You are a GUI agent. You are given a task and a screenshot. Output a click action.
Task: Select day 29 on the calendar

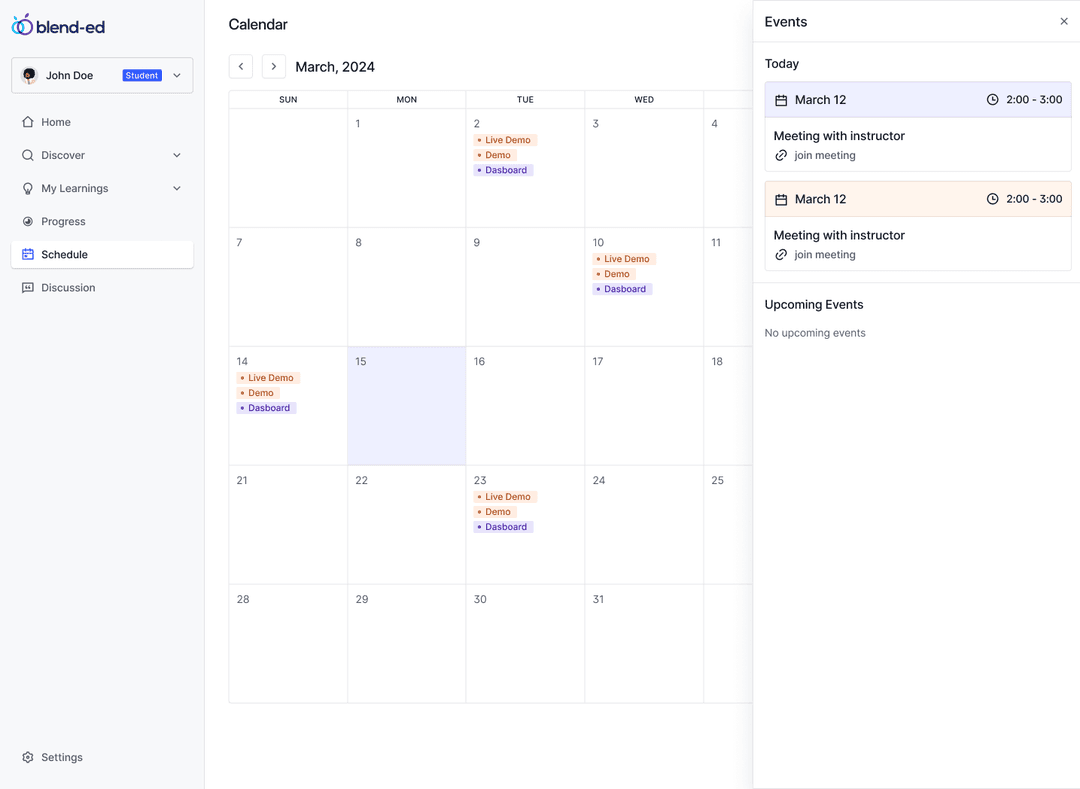point(406,644)
